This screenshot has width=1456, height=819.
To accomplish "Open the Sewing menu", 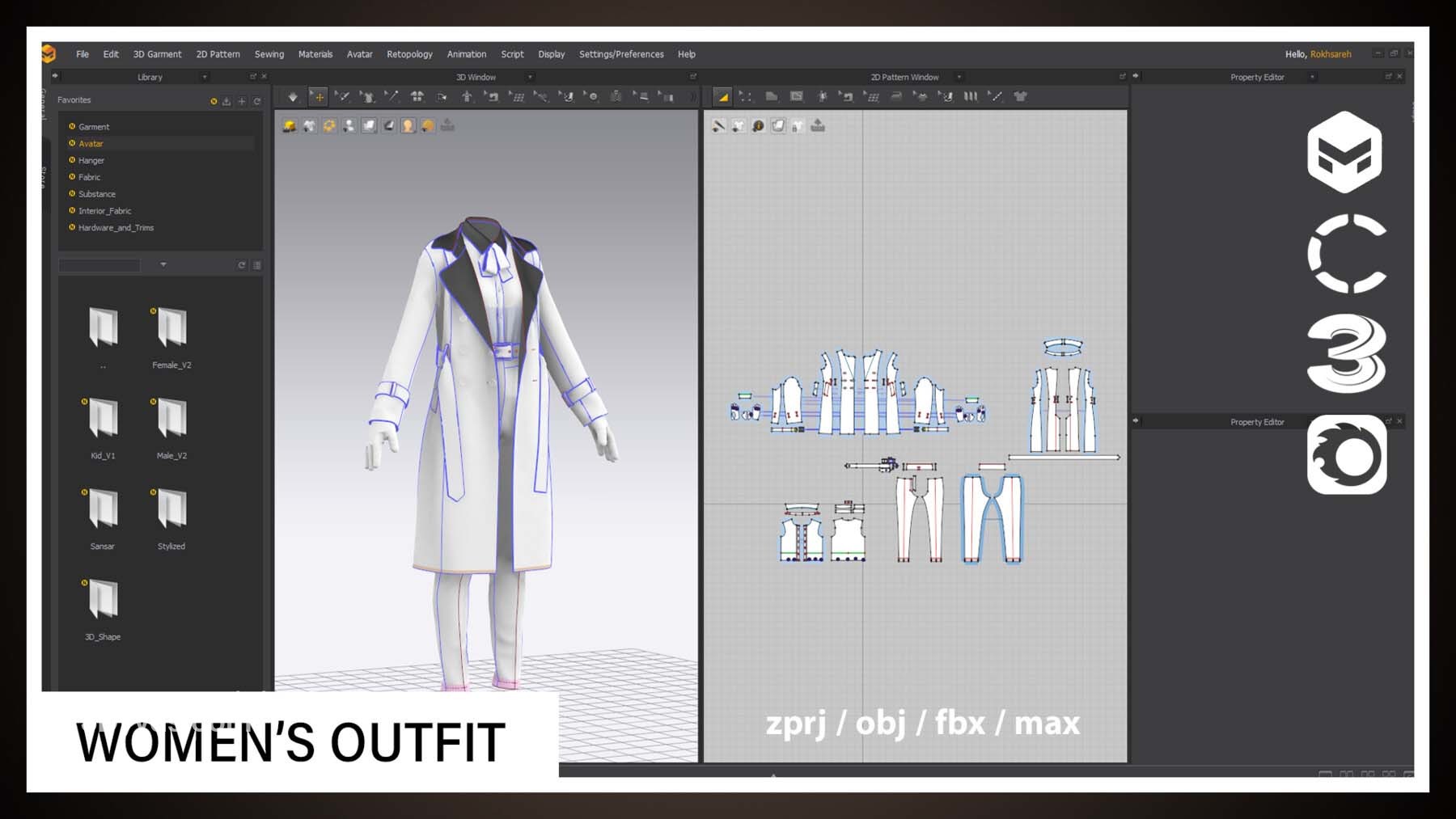I will click(x=269, y=54).
